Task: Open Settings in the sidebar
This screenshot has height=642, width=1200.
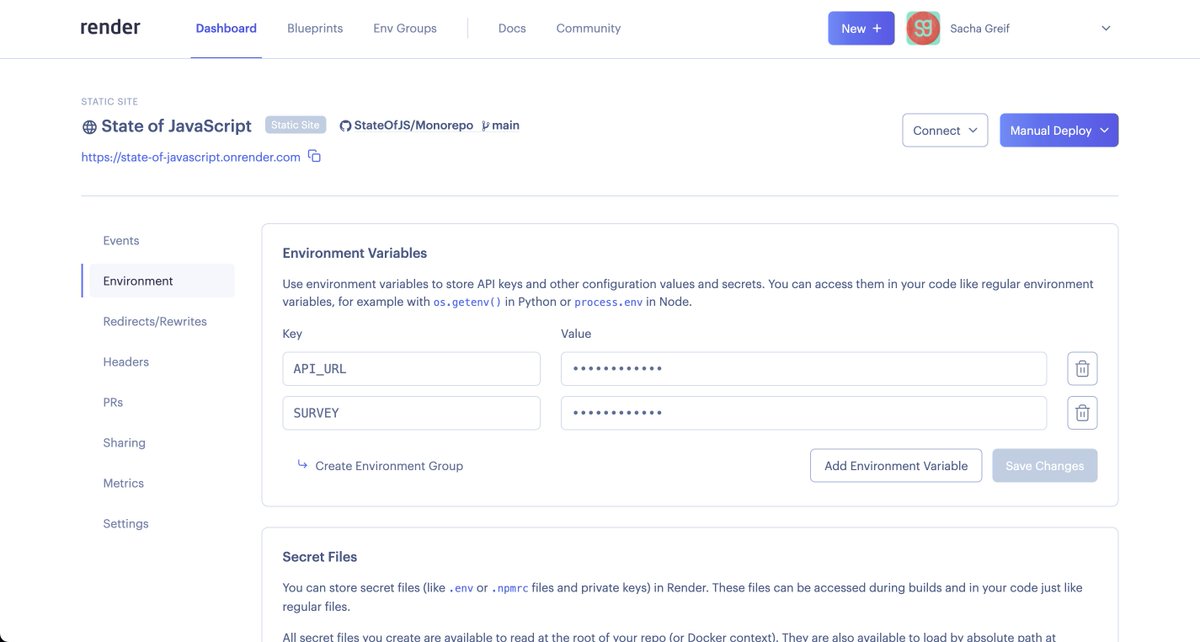Action: pyautogui.click(x=126, y=524)
